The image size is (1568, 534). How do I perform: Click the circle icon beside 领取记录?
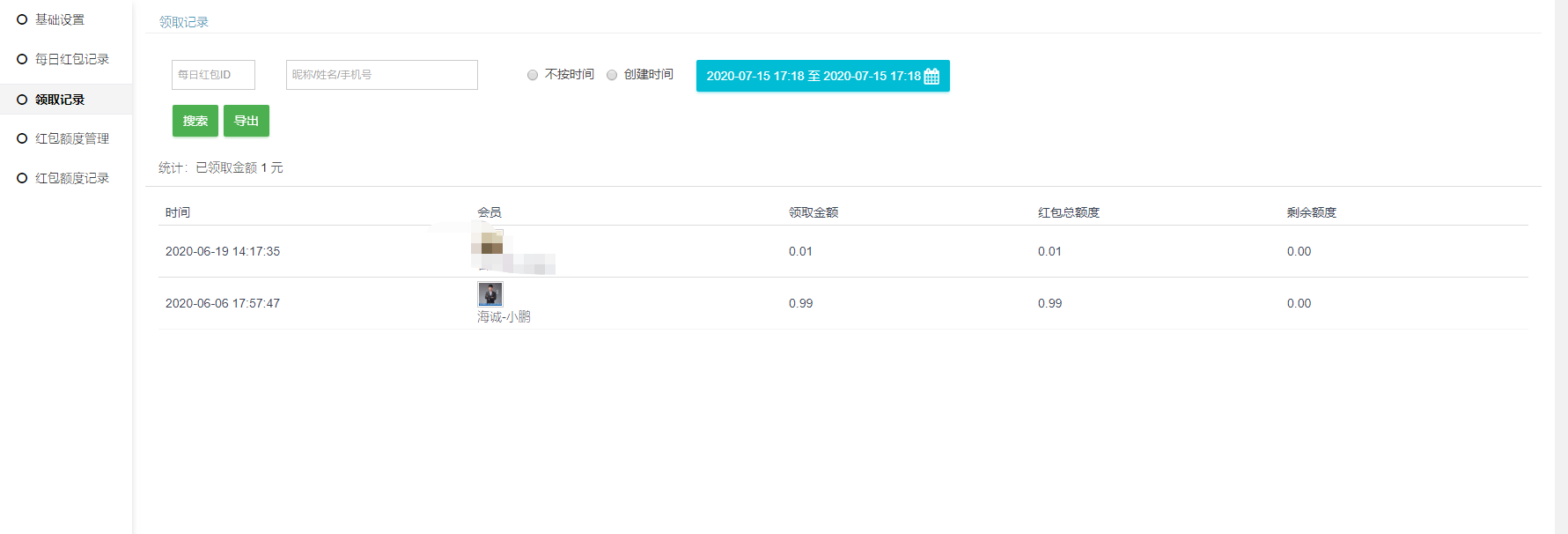(22, 100)
